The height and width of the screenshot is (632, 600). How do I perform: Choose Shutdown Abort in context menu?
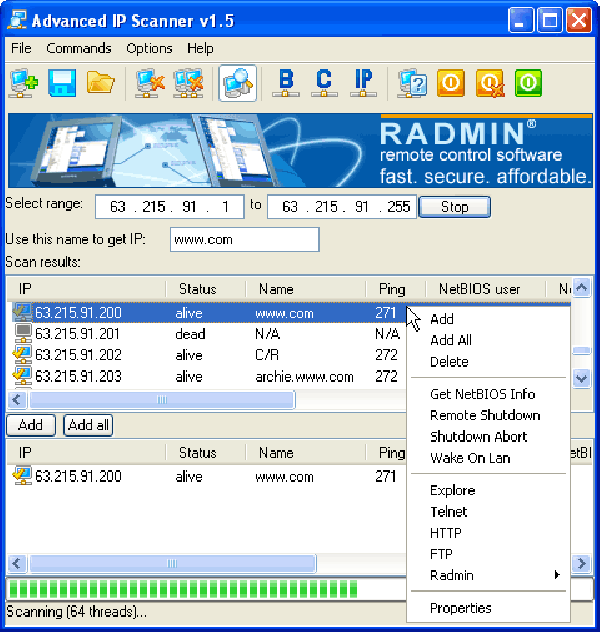pyautogui.click(x=488, y=437)
